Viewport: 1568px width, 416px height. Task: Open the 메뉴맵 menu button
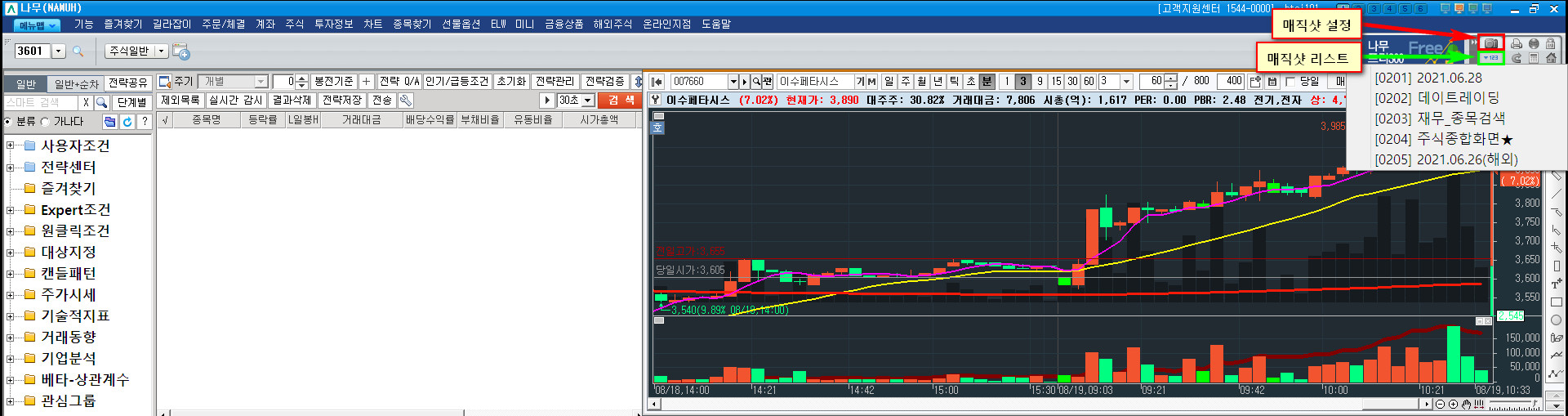[38, 25]
